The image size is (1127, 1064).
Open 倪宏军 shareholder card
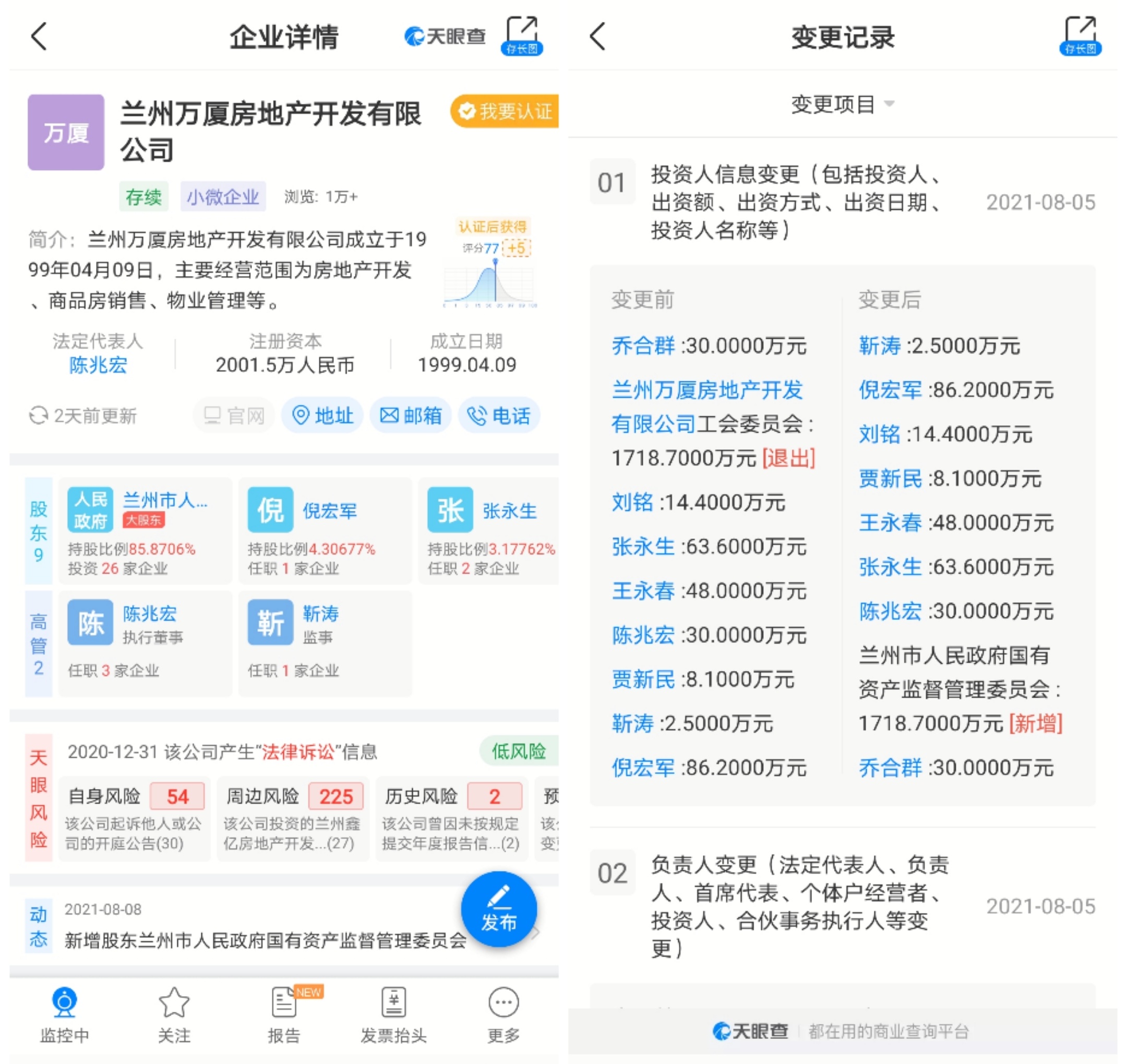pyautogui.click(x=325, y=530)
